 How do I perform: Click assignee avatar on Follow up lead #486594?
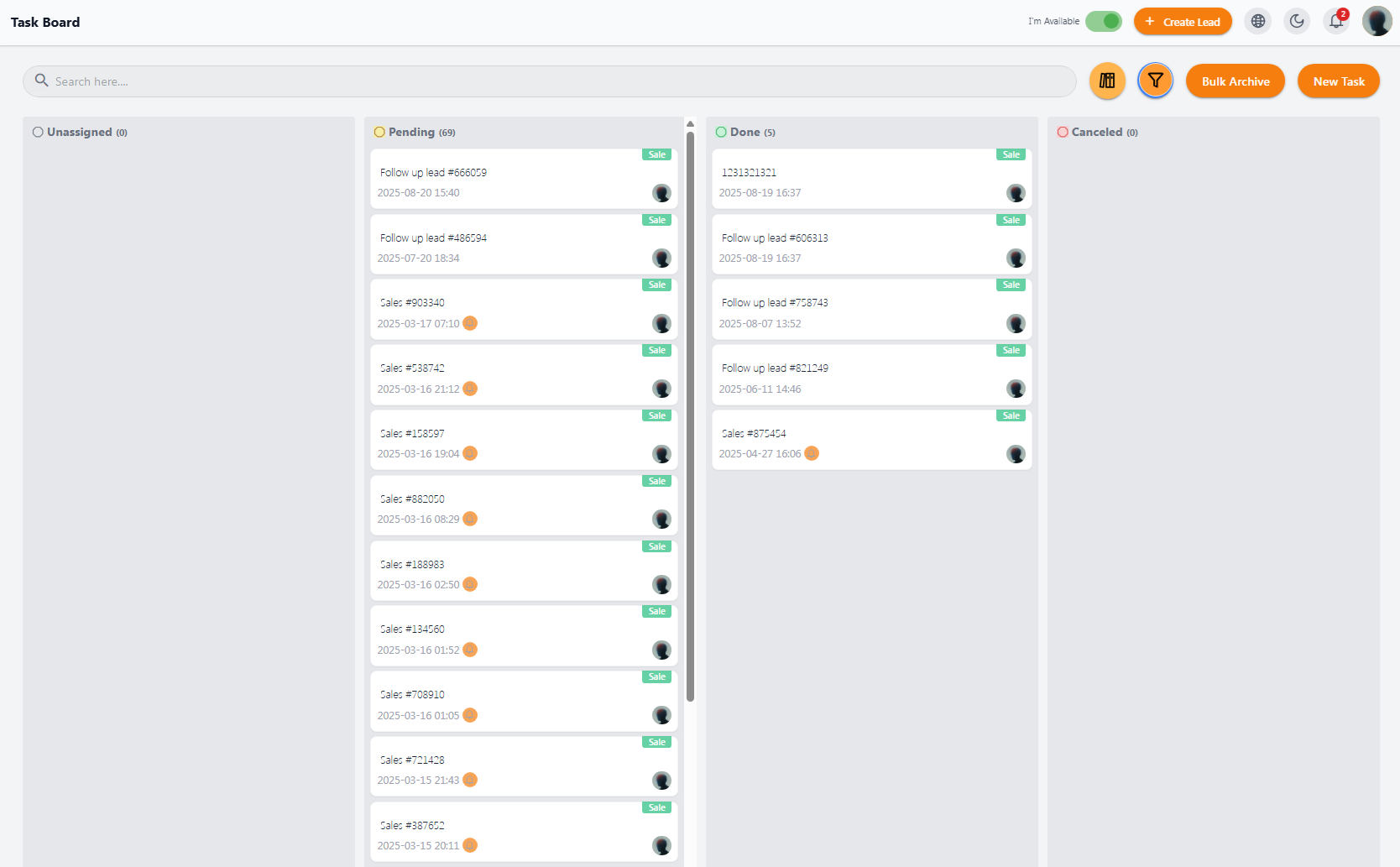click(x=661, y=259)
